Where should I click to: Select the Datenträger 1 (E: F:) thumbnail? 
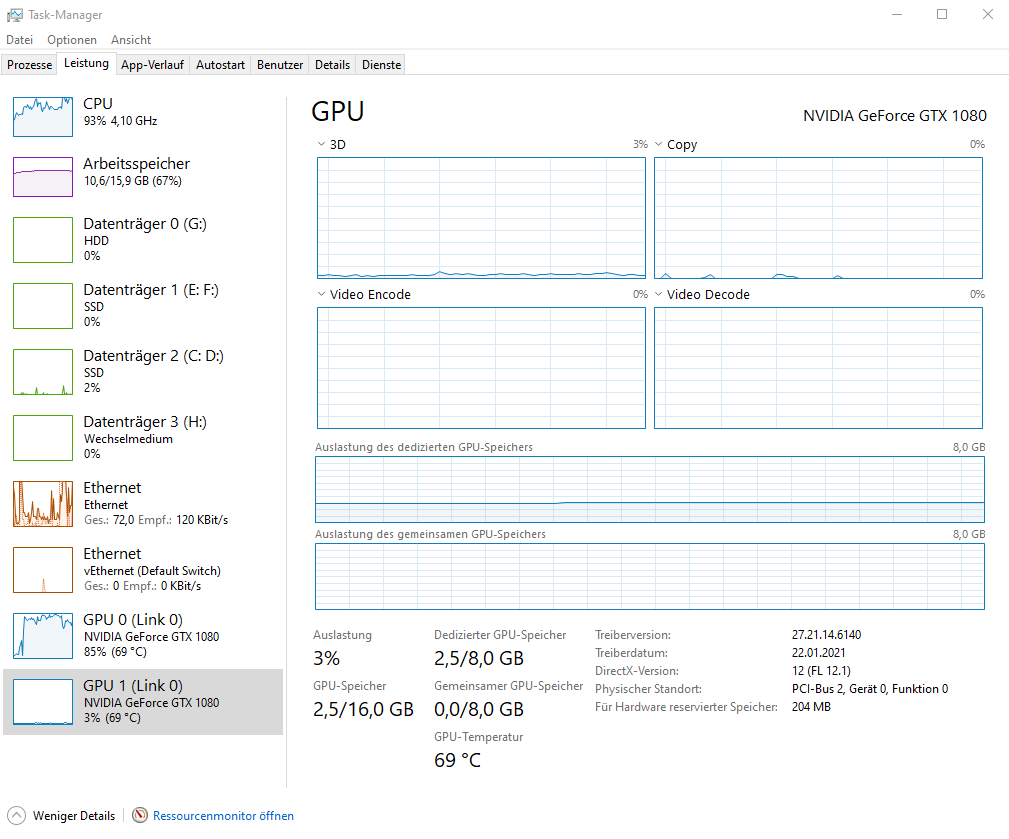(x=42, y=306)
